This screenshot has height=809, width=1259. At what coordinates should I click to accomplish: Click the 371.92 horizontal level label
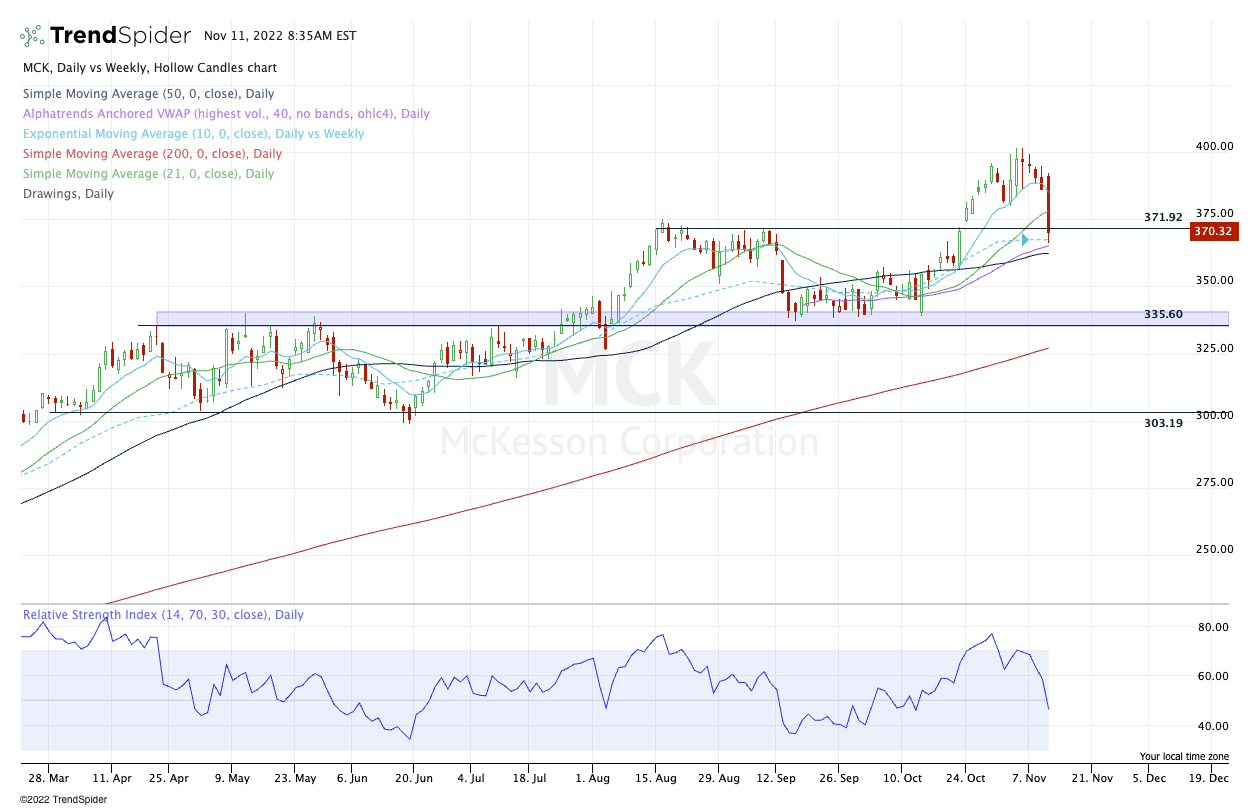[x=1163, y=217]
